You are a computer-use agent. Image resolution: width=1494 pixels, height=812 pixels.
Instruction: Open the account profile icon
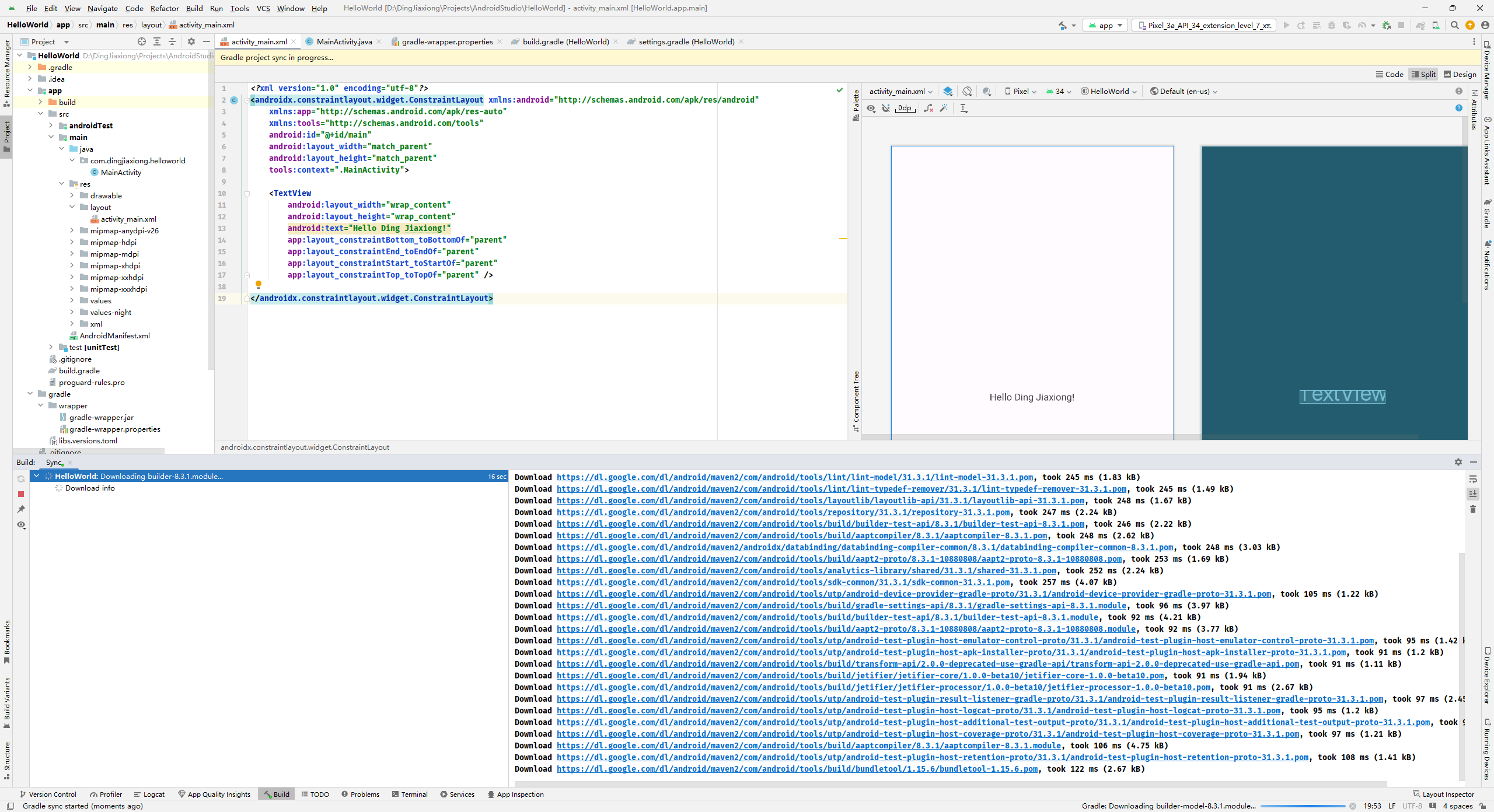tap(1485, 25)
